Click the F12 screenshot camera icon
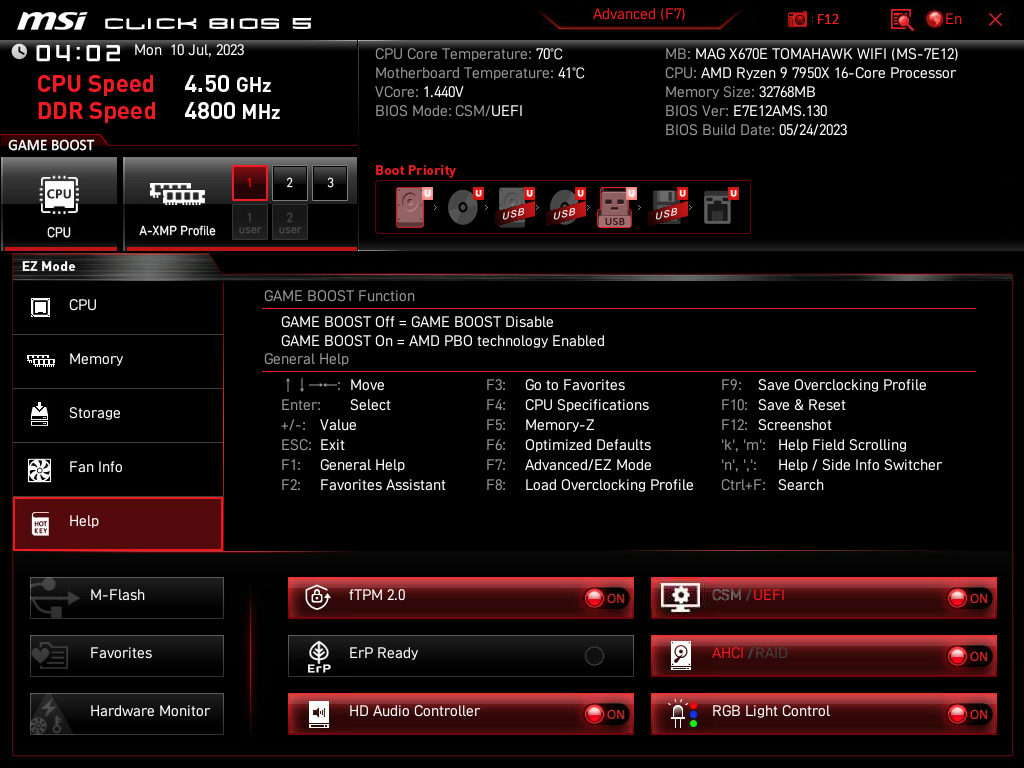Screen dimensions: 1024x768 click(797, 20)
